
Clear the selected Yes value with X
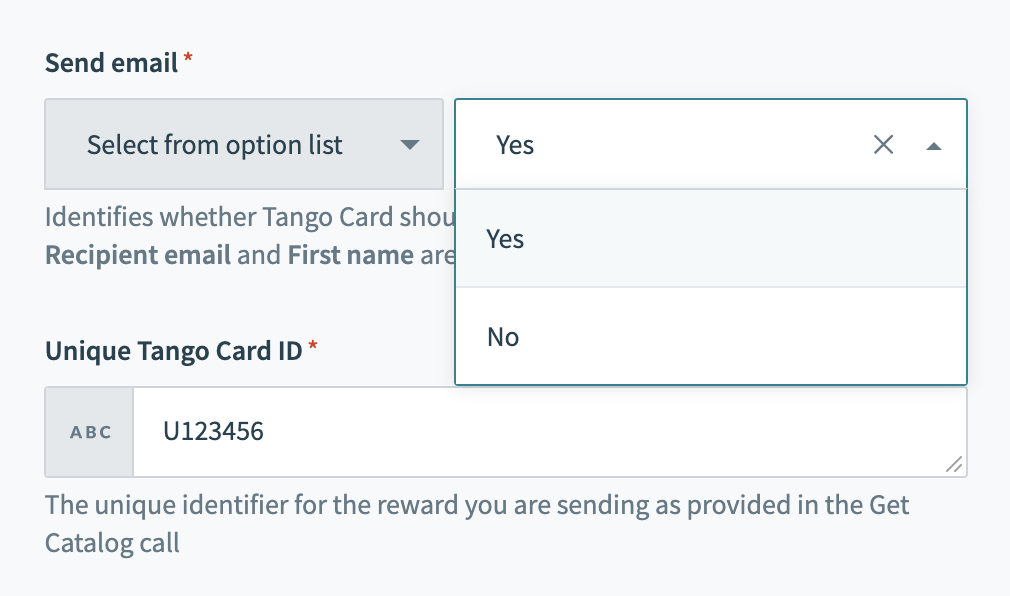[x=883, y=145]
